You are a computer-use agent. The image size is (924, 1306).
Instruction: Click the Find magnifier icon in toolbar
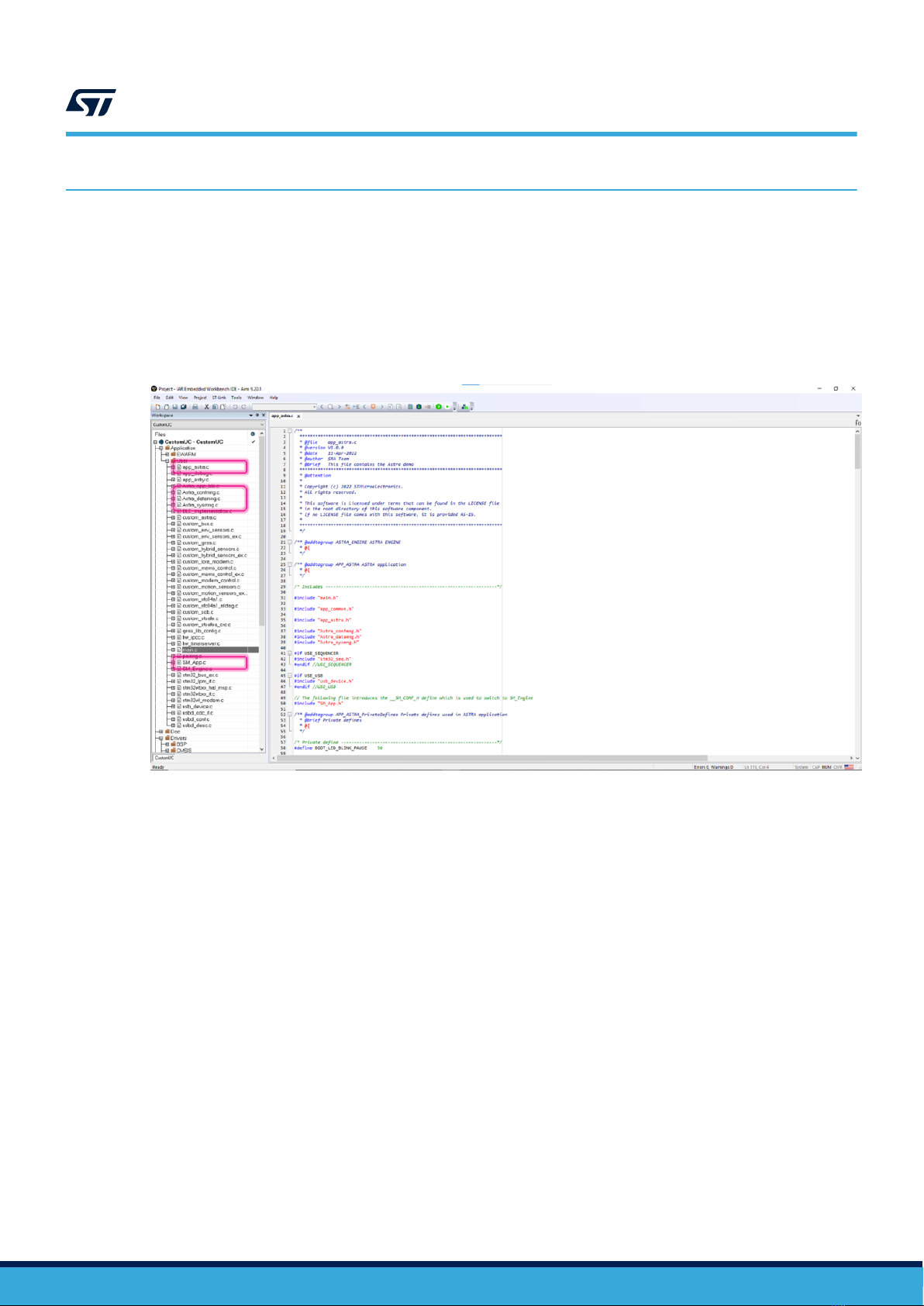tap(330, 406)
